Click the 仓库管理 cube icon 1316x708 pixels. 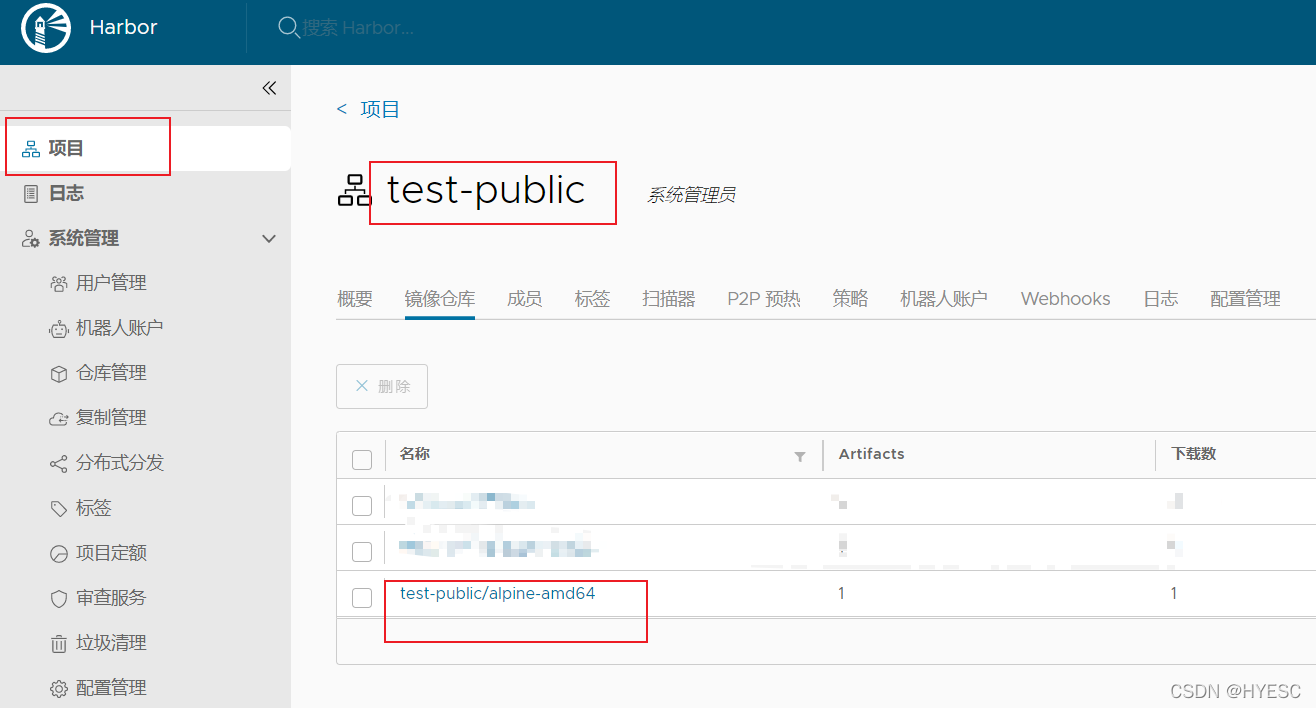coord(58,374)
